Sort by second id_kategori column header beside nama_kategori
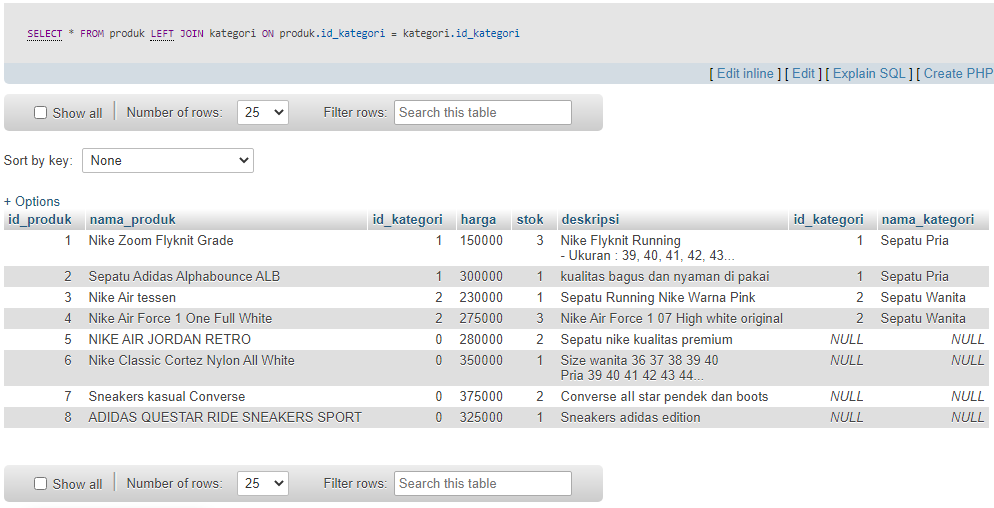Screen dimensions: 994x508 point(829,219)
